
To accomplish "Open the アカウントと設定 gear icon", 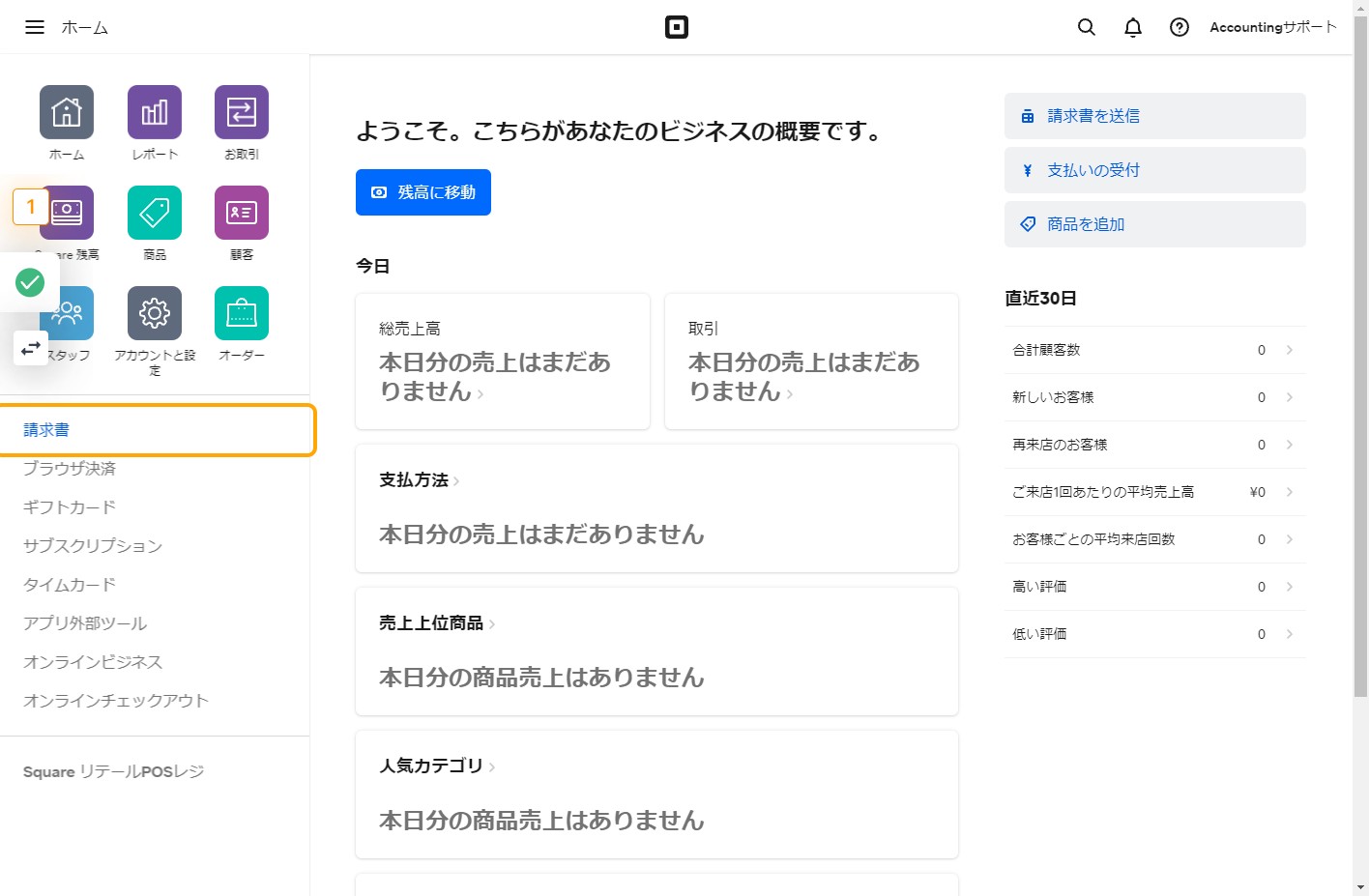I will coord(155,313).
